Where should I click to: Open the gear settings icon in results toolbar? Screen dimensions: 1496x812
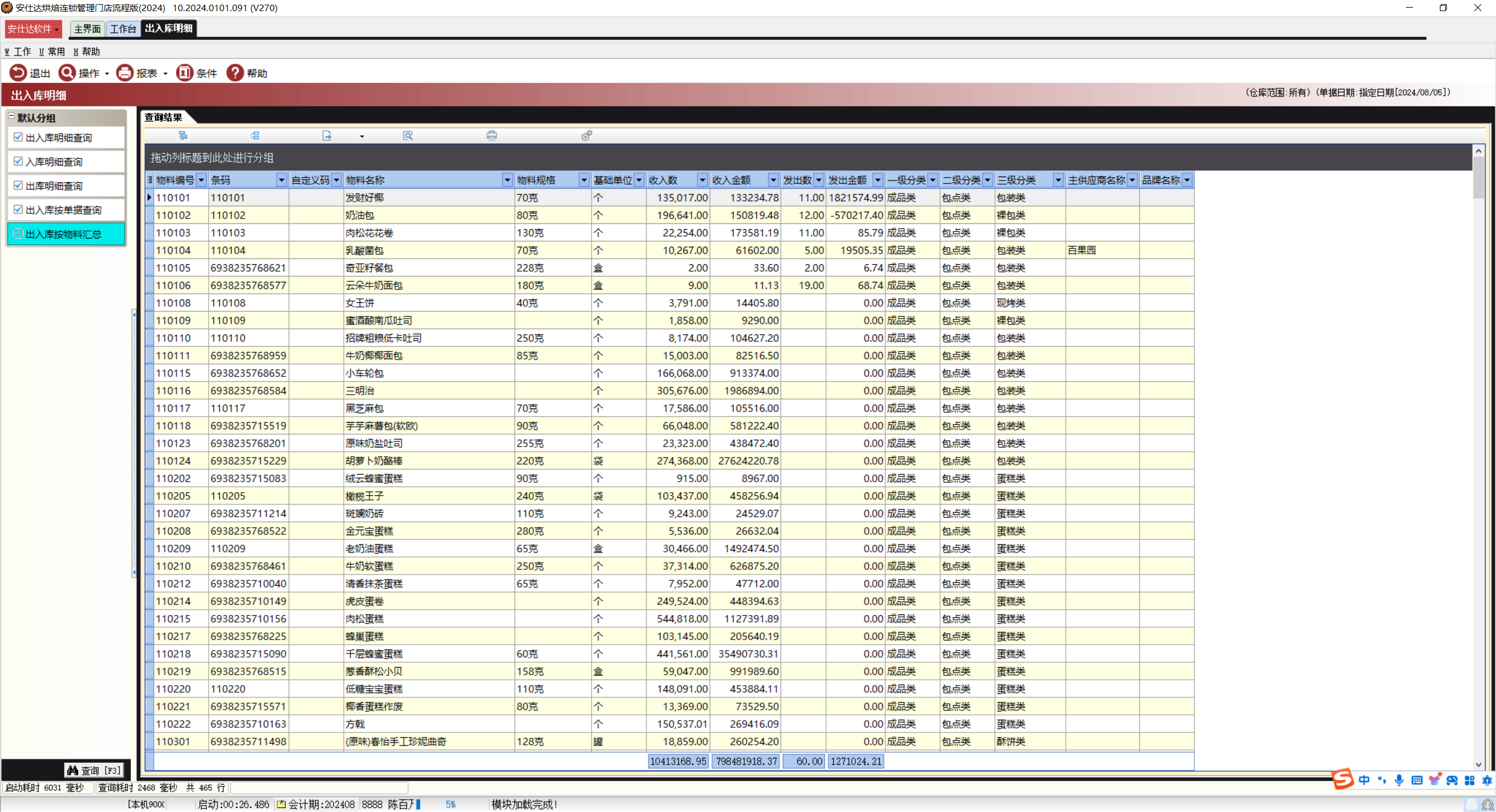(x=586, y=136)
